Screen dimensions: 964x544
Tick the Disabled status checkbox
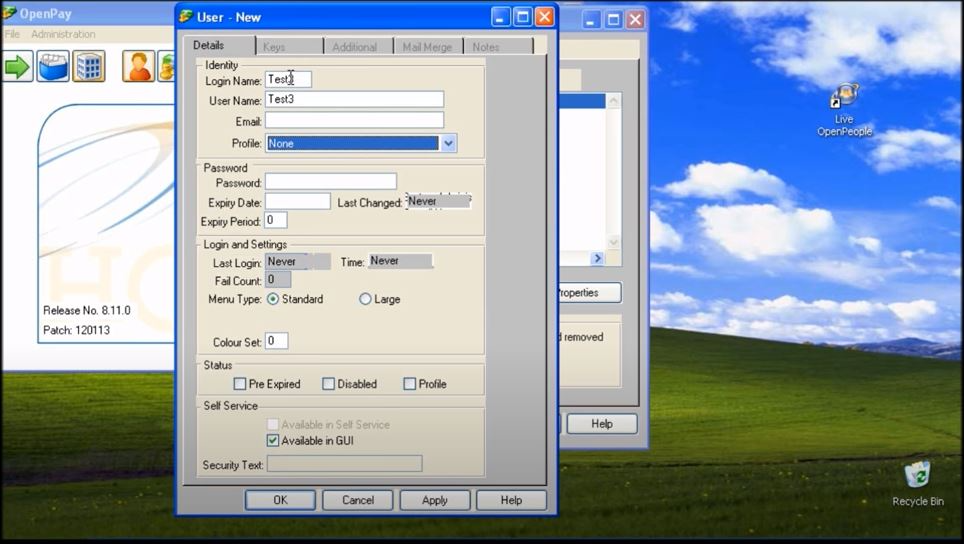[328, 384]
